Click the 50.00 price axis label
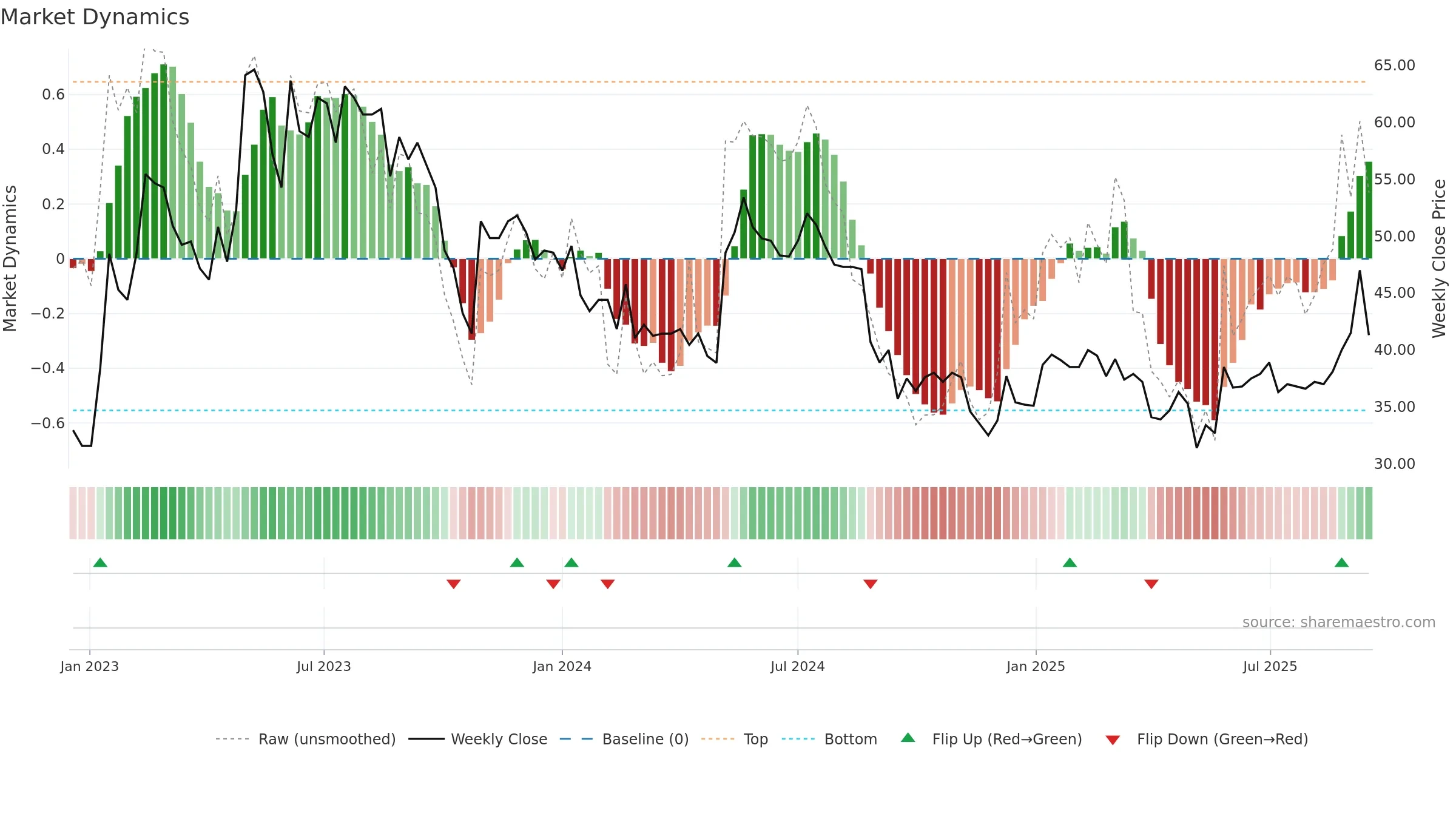This screenshot has width=1456, height=819. (1395, 237)
